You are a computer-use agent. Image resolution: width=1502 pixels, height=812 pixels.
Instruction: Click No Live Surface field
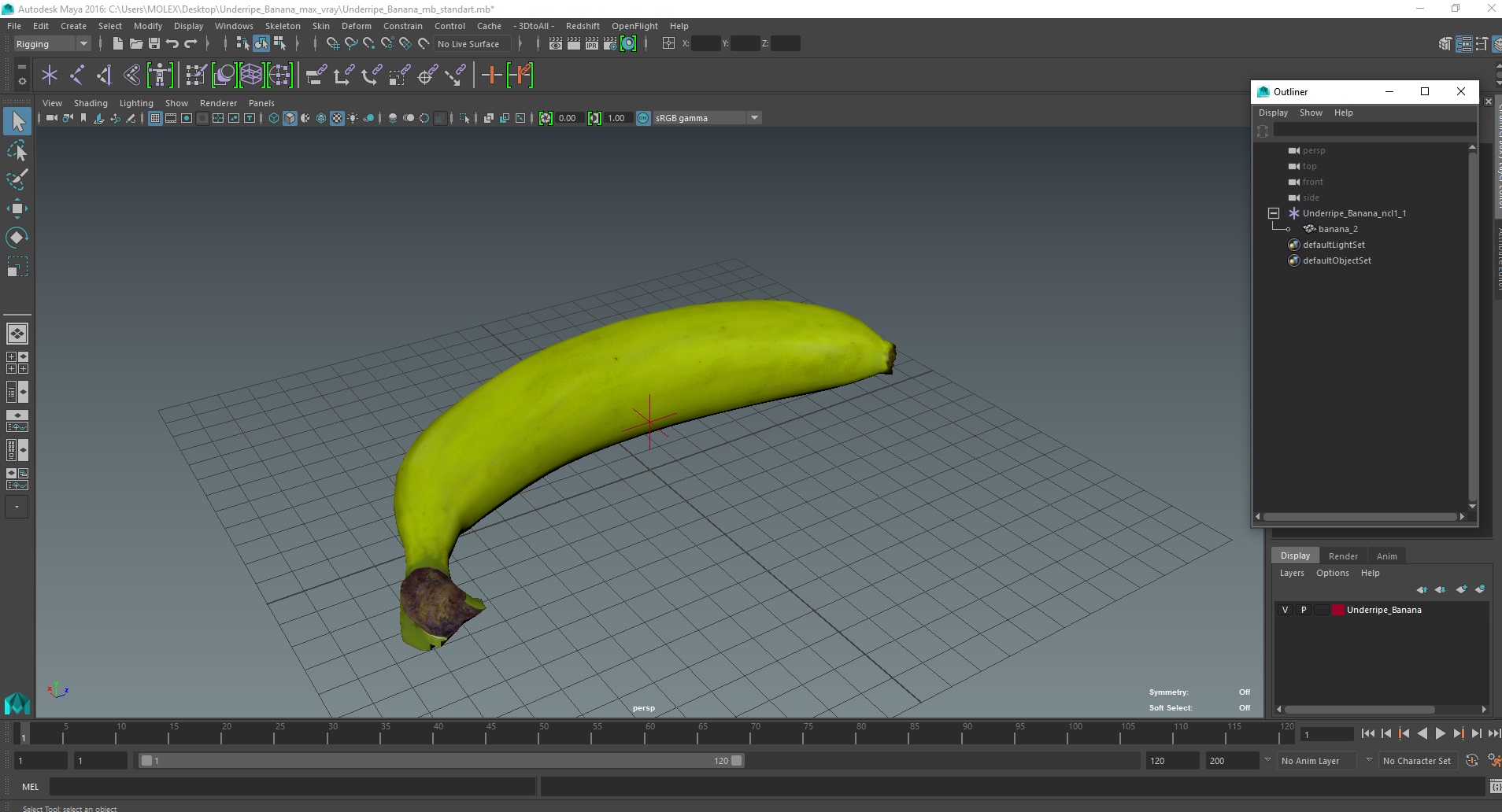tap(472, 44)
